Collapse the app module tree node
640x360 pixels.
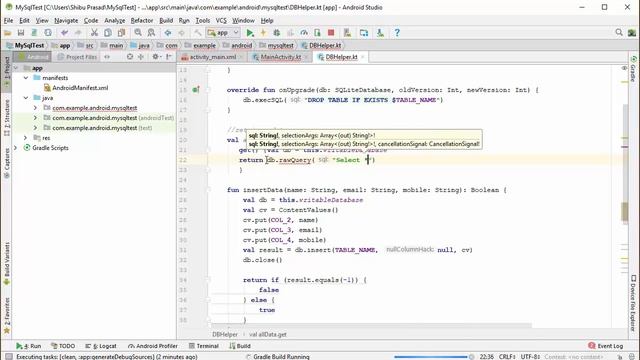point(16,68)
